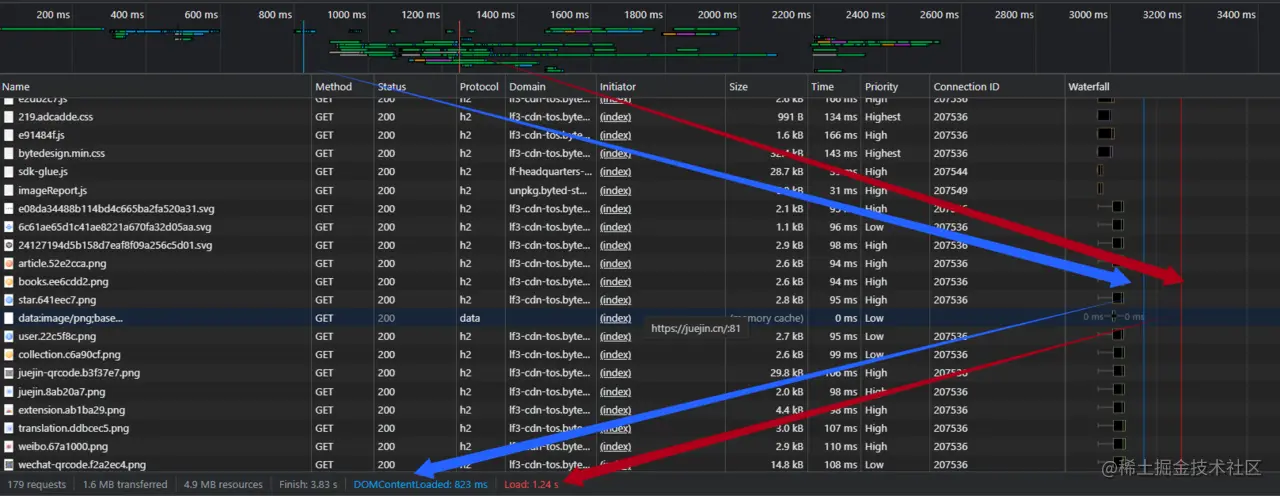Click the 'data' protocol cell
This screenshot has height=496, width=1280.
point(470,318)
